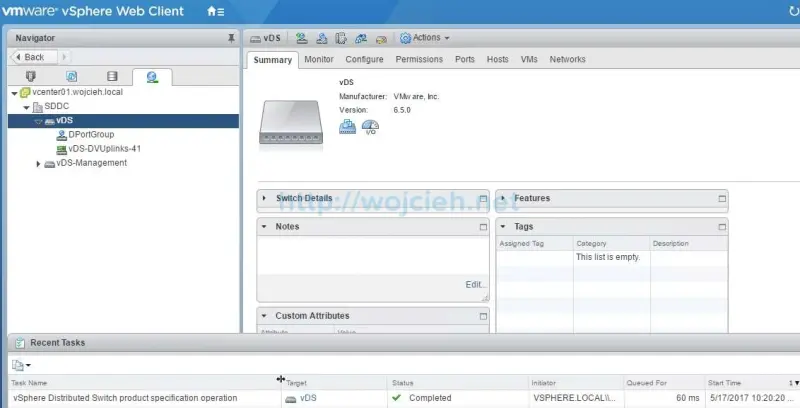Open the Ports tab
Screen dimensions: 800x408
click(465, 59)
